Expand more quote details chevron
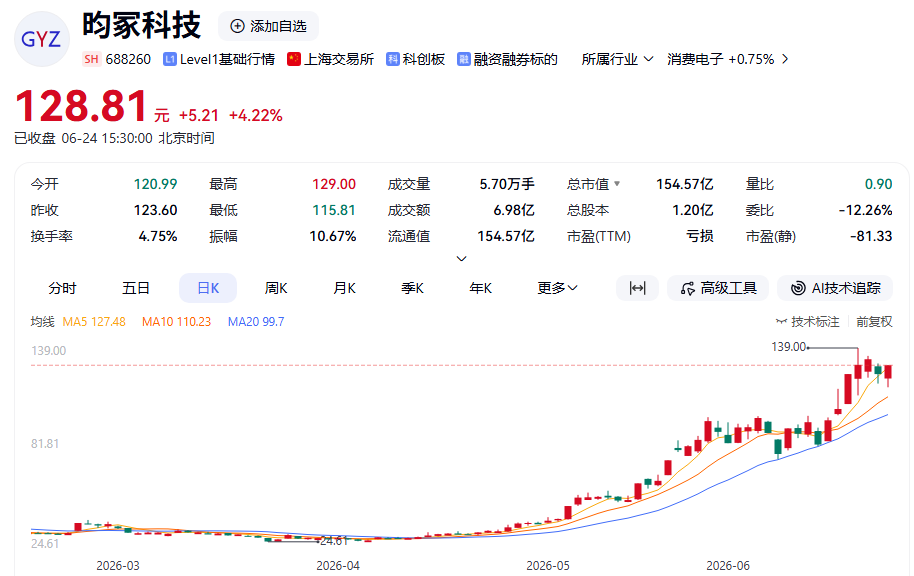Screen dimensions: 914x576 click(x=461, y=258)
